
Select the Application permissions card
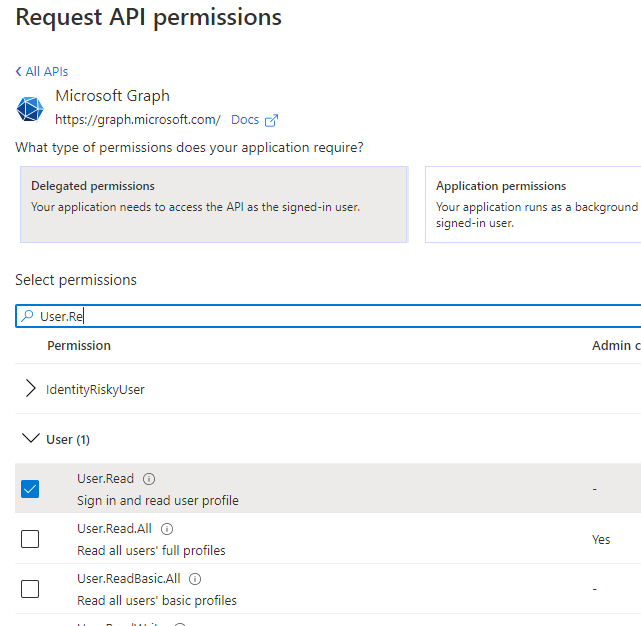pyautogui.click(x=533, y=204)
